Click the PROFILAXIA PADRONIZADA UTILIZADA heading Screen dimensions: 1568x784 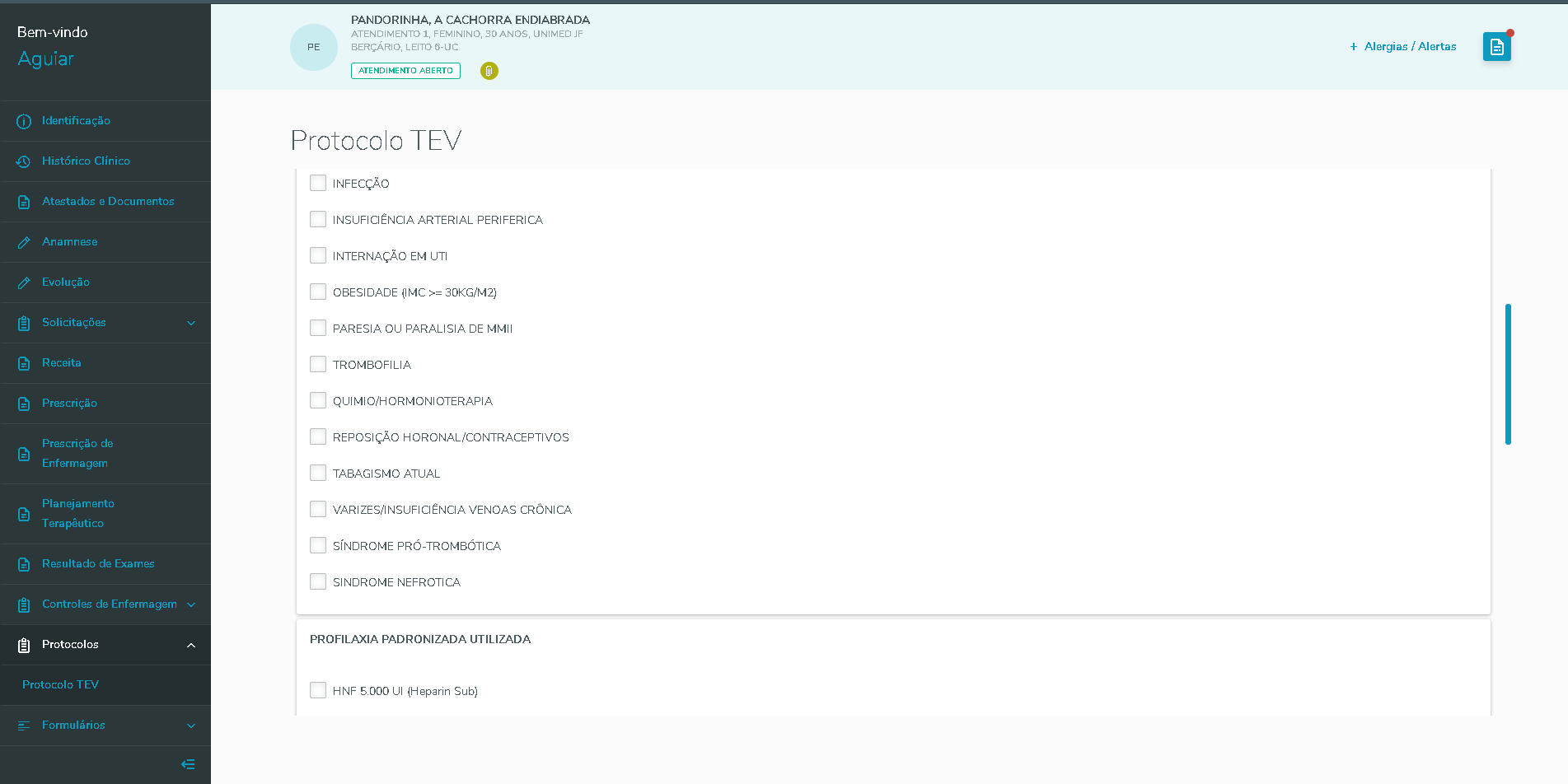pyautogui.click(x=420, y=639)
